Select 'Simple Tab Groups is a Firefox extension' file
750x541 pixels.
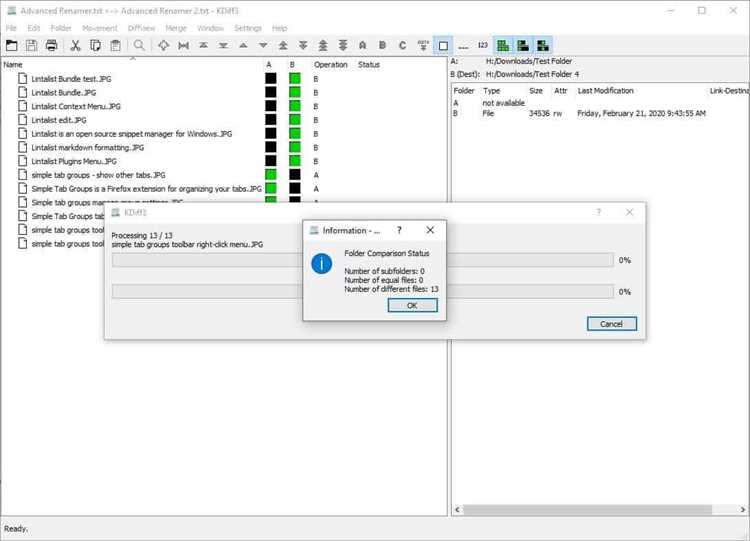[x=146, y=189]
